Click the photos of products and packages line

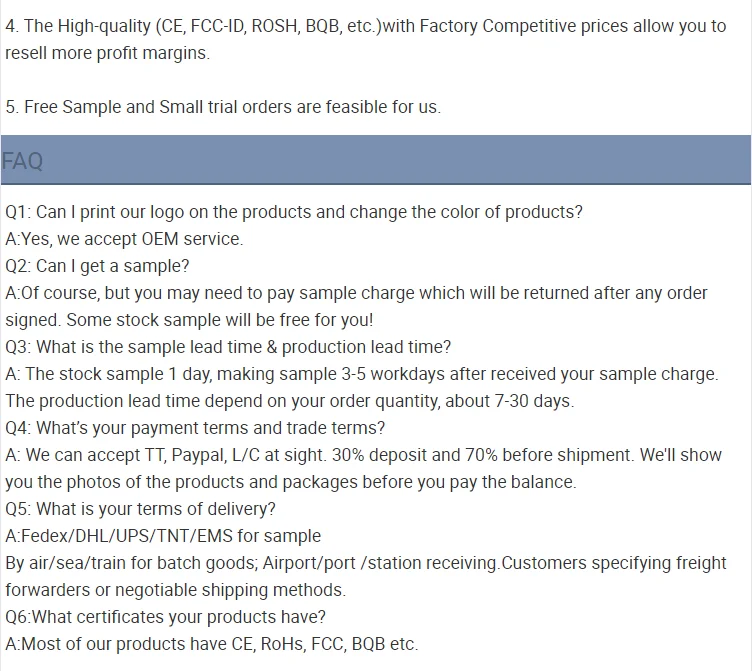[x=291, y=482]
